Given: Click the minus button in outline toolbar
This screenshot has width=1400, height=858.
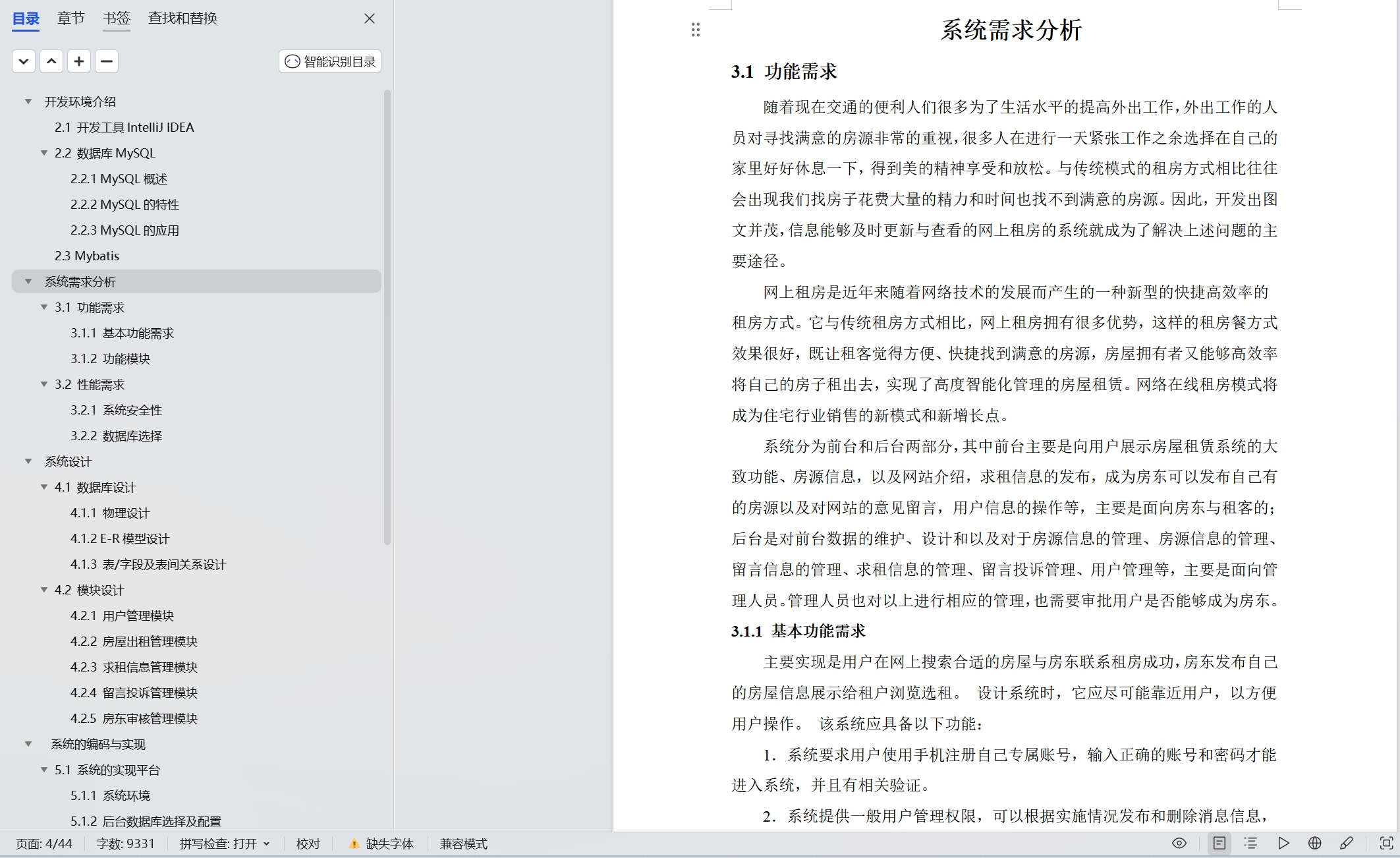Looking at the screenshot, I should click(x=107, y=61).
